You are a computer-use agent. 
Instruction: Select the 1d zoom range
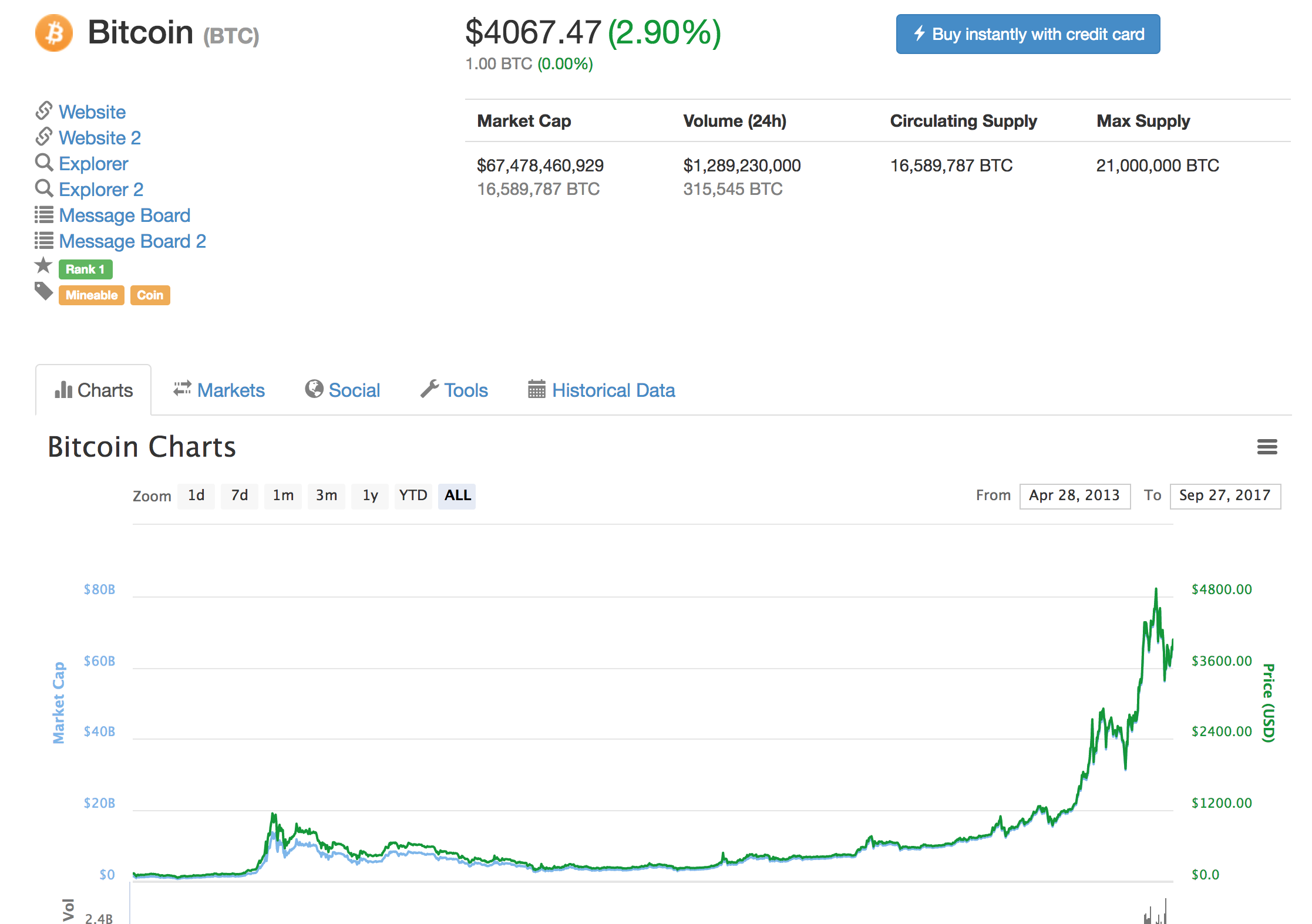196,496
